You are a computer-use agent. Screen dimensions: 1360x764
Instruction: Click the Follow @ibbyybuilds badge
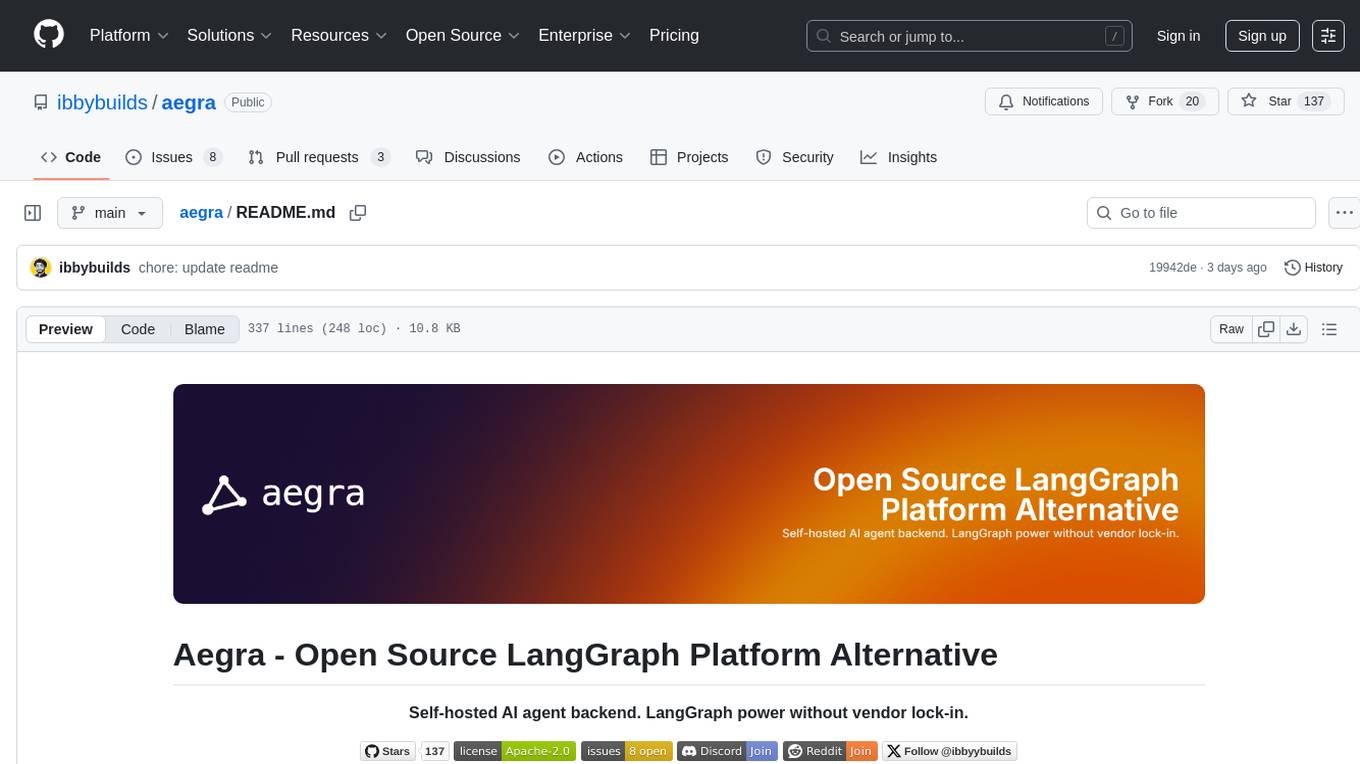(x=949, y=751)
